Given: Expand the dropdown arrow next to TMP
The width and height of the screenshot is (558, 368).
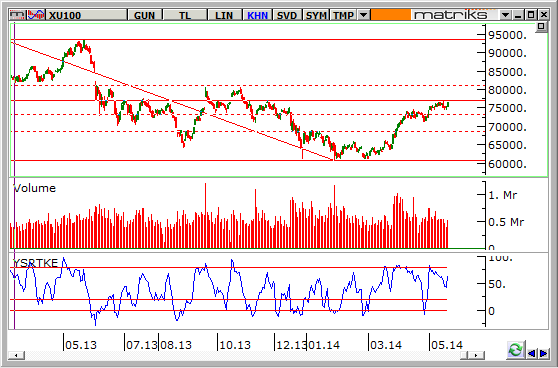Looking at the screenshot, I should [363, 15].
